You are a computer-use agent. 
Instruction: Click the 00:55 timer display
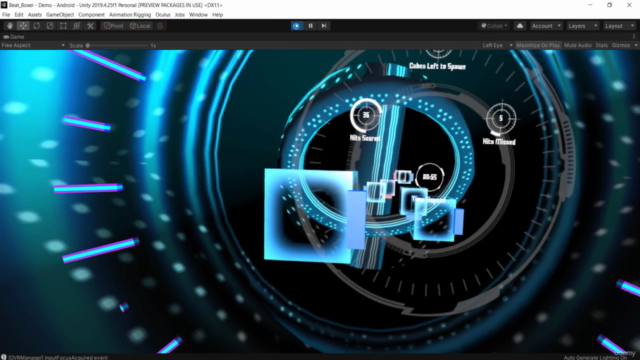430,177
